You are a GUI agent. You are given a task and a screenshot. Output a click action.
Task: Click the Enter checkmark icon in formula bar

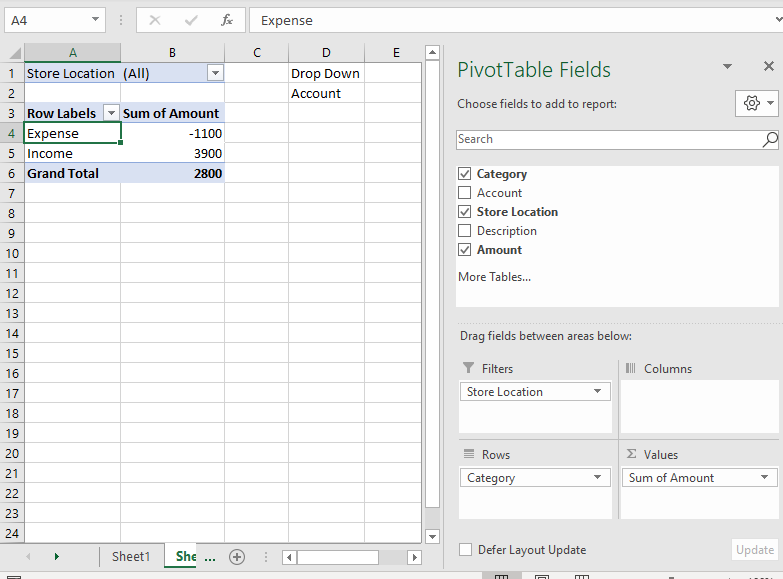pos(191,20)
